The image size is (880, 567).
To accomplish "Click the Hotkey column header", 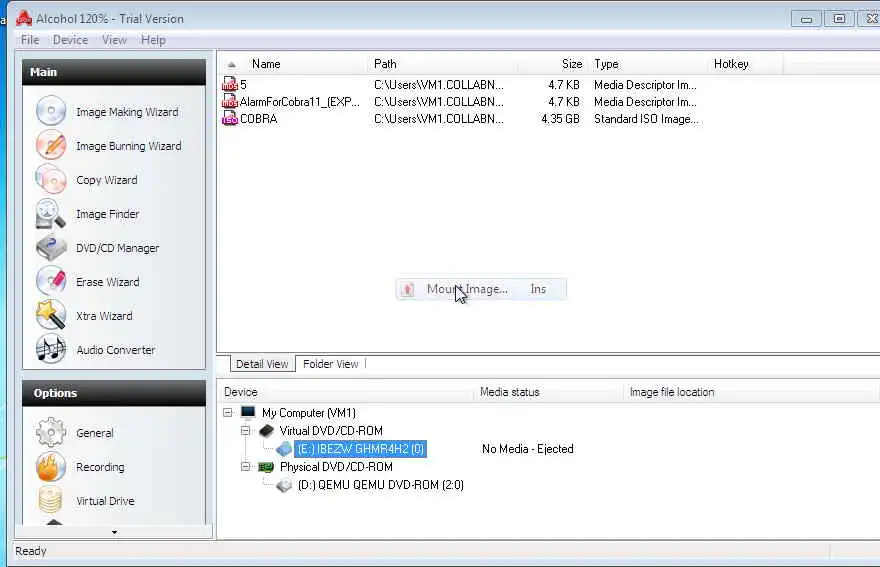I will pyautogui.click(x=731, y=64).
